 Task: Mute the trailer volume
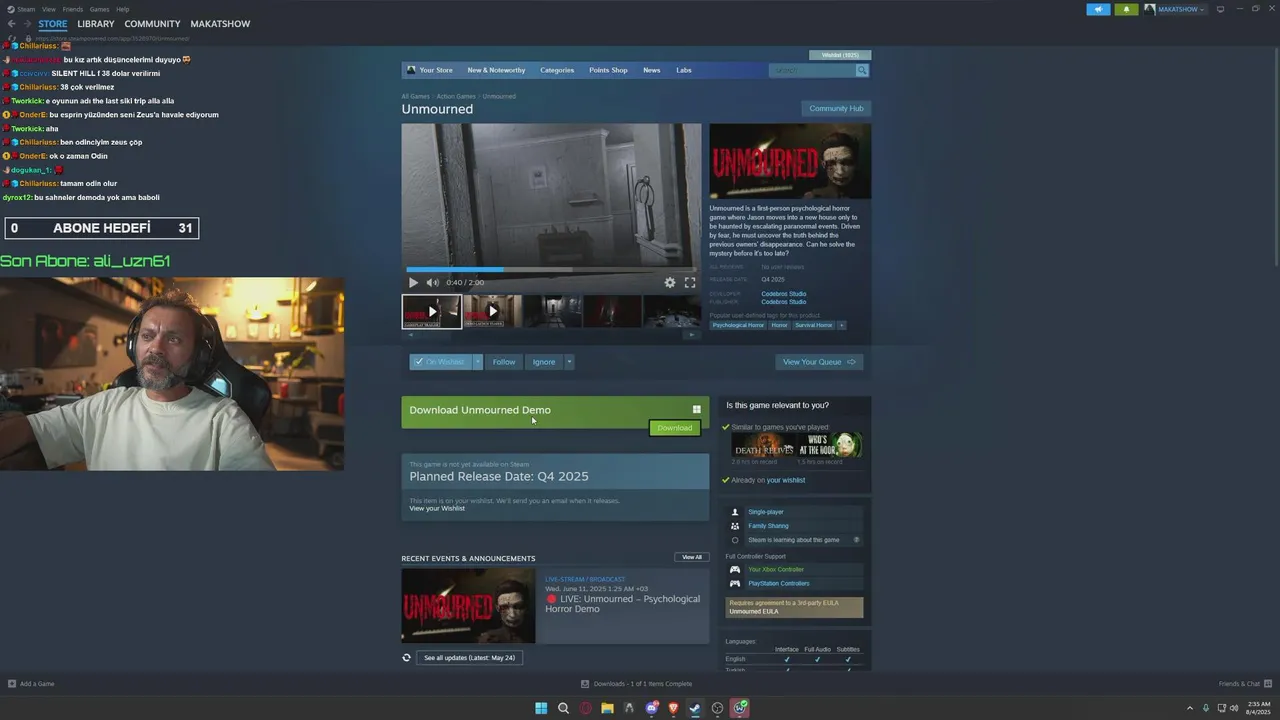[x=432, y=283]
